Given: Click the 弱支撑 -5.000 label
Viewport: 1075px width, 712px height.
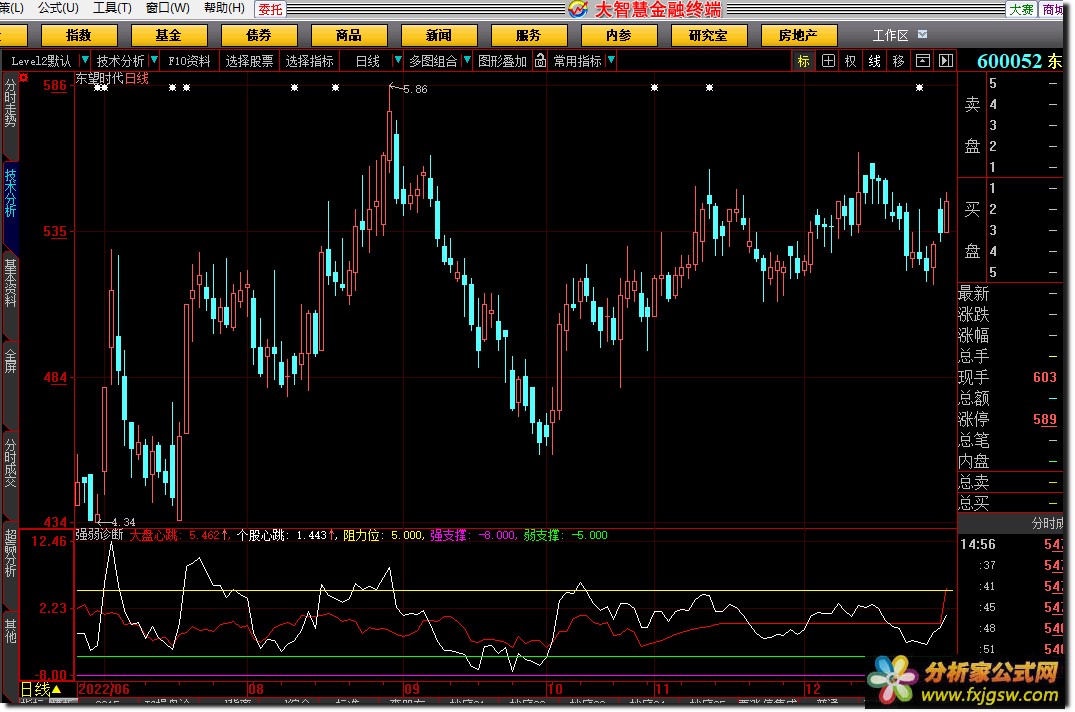Looking at the screenshot, I should coord(566,535).
